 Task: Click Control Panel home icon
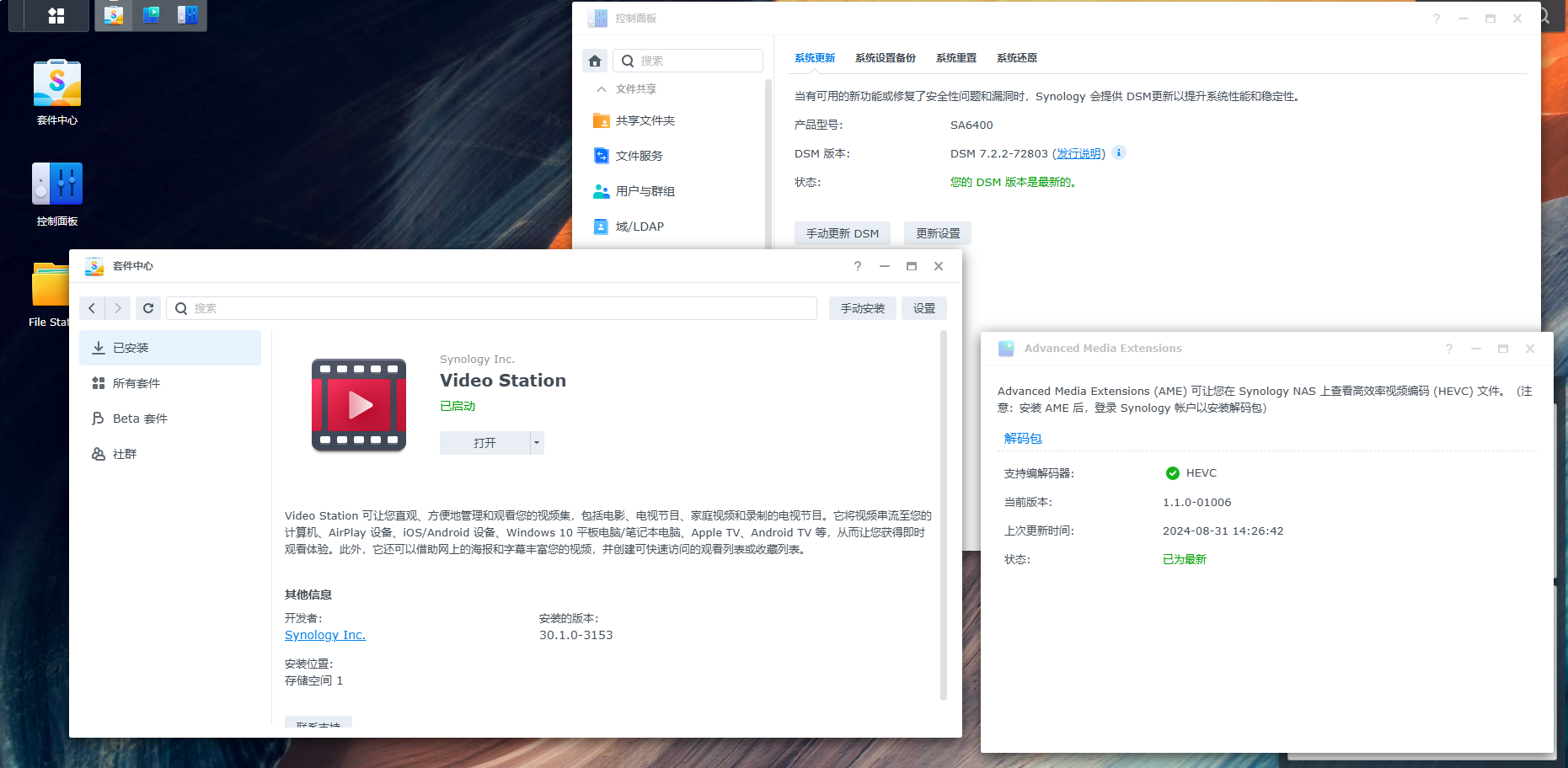click(595, 61)
